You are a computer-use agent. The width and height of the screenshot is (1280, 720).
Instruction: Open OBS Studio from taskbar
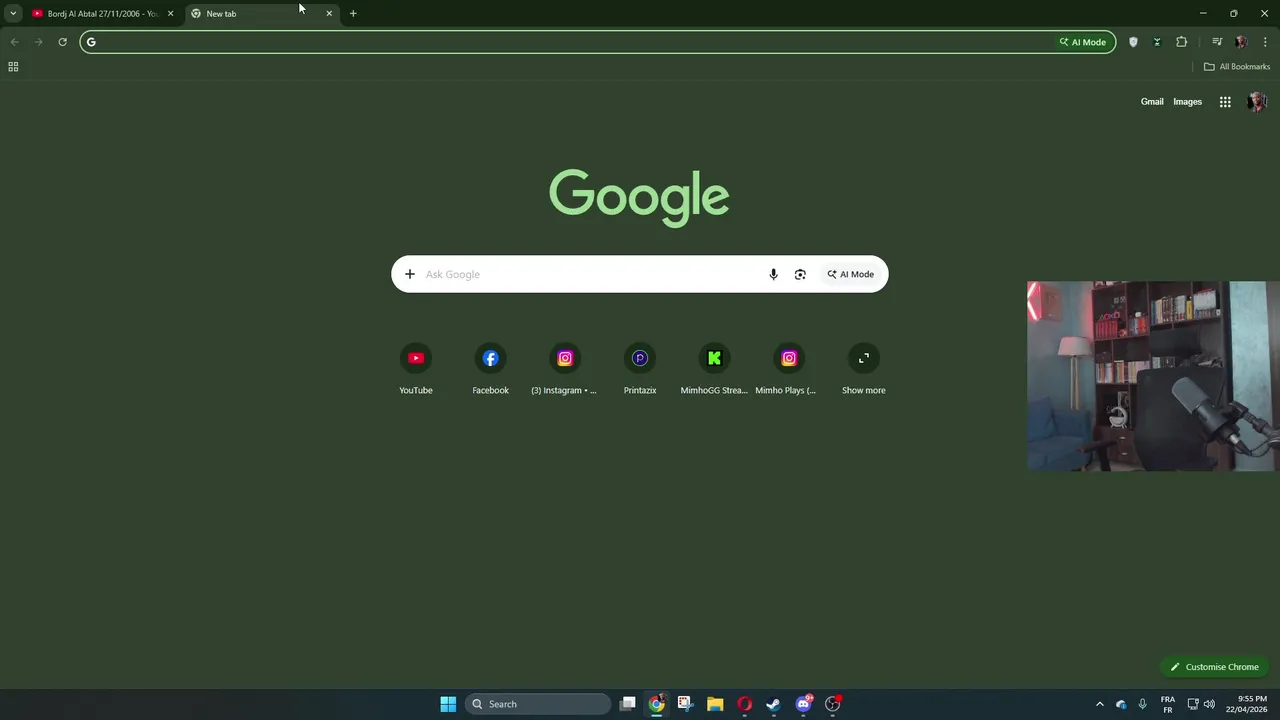point(832,704)
